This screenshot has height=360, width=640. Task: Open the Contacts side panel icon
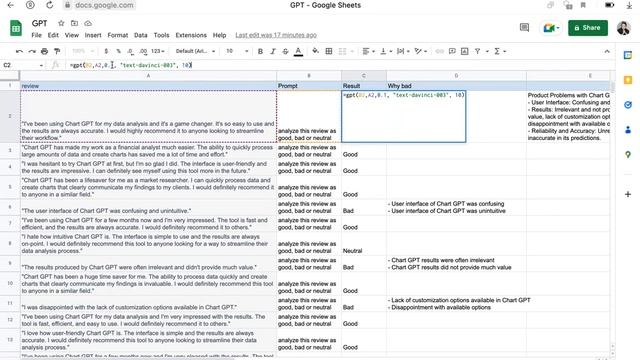pyautogui.click(x=628, y=130)
